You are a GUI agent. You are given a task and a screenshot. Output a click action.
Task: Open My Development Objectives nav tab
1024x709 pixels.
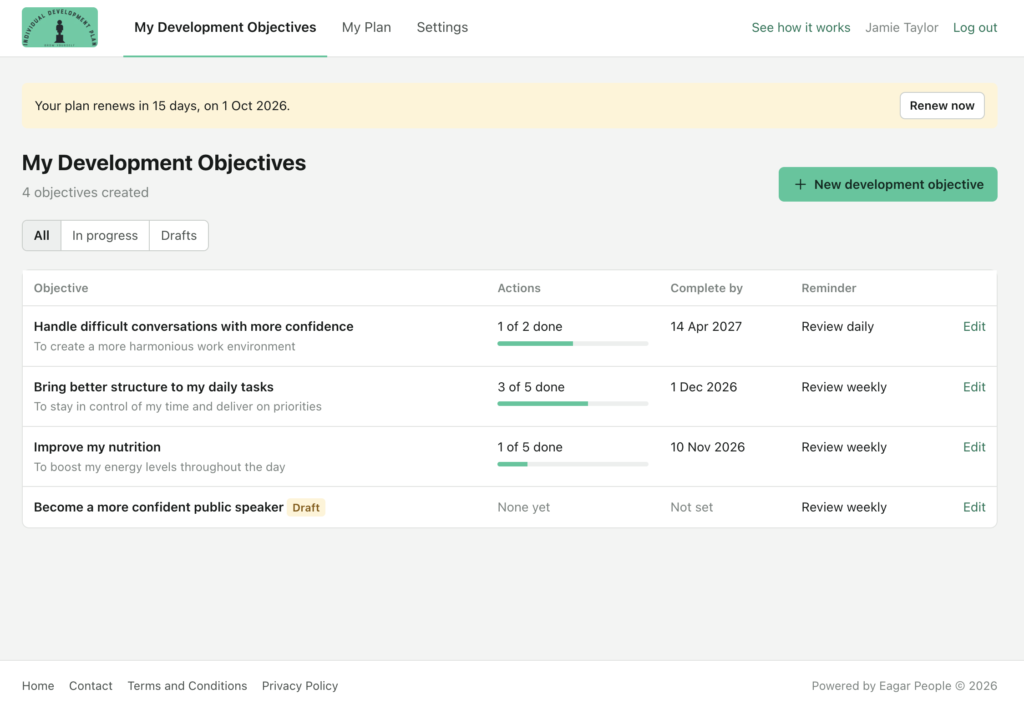[x=225, y=27]
